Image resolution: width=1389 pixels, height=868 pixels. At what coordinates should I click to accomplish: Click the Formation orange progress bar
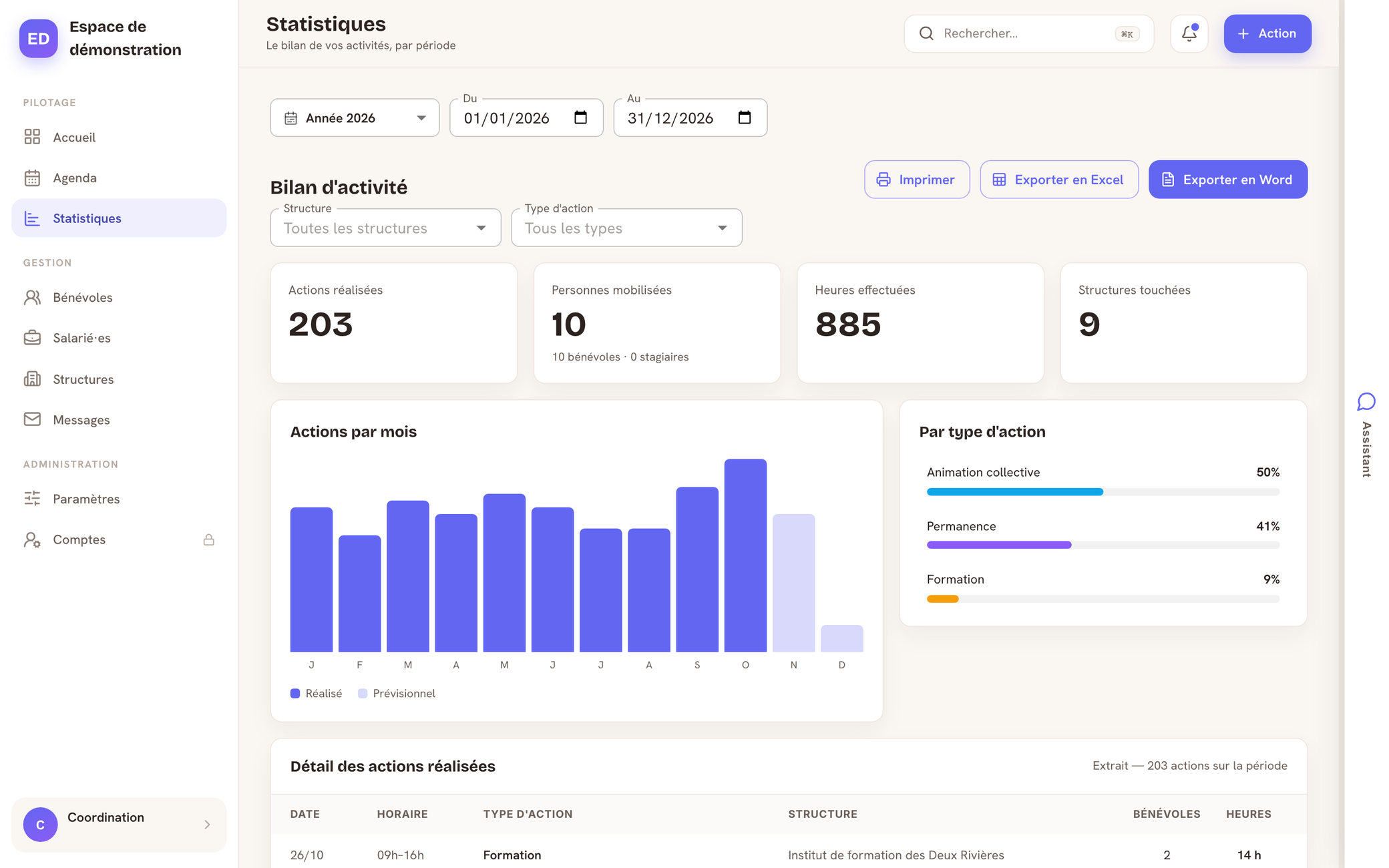click(1103, 599)
